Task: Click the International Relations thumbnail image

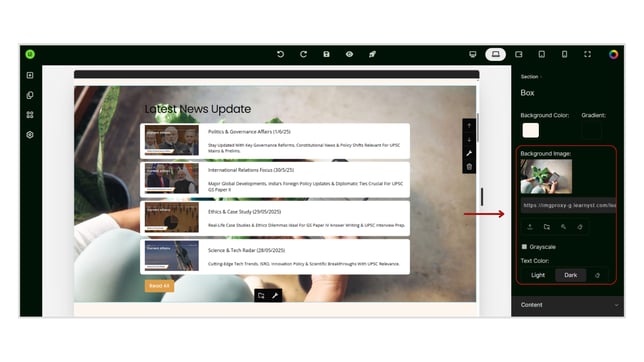Action: (172, 179)
